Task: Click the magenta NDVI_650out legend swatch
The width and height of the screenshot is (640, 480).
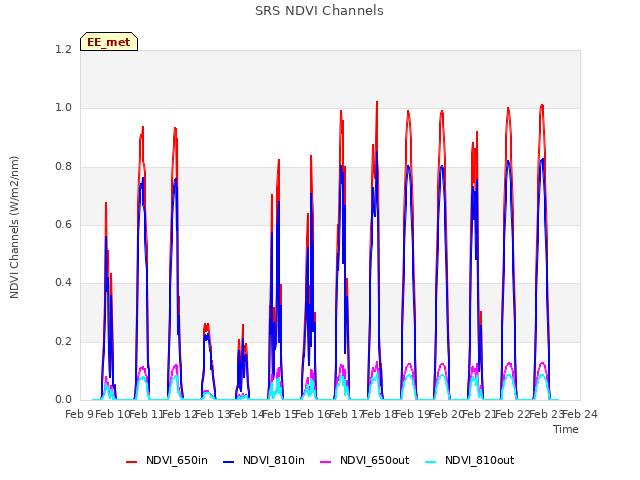Action: pyautogui.click(x=325, y=462)
